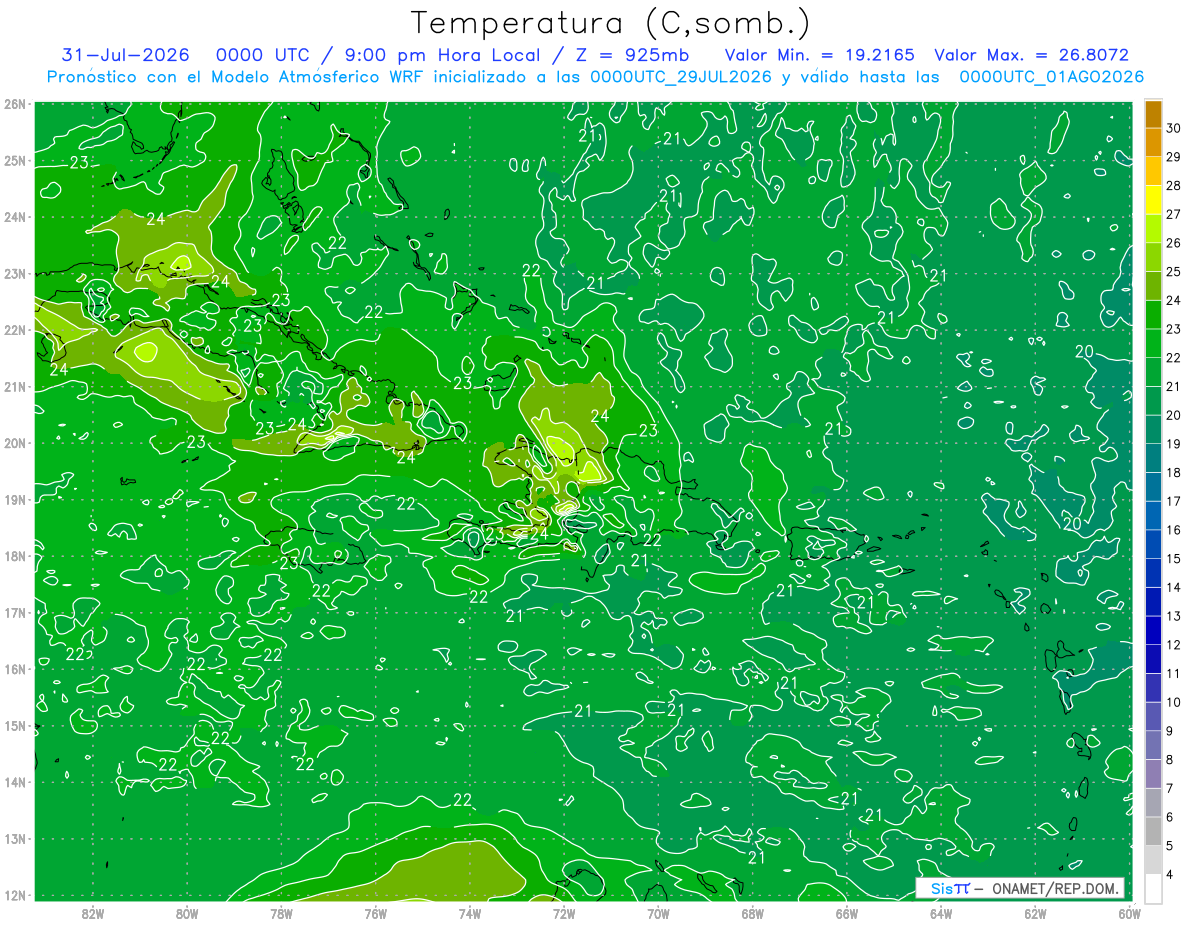Viewport: 1200px width, 927px height.
Task: Pick the legend swatch above value 30
Action: (1153, 114)
